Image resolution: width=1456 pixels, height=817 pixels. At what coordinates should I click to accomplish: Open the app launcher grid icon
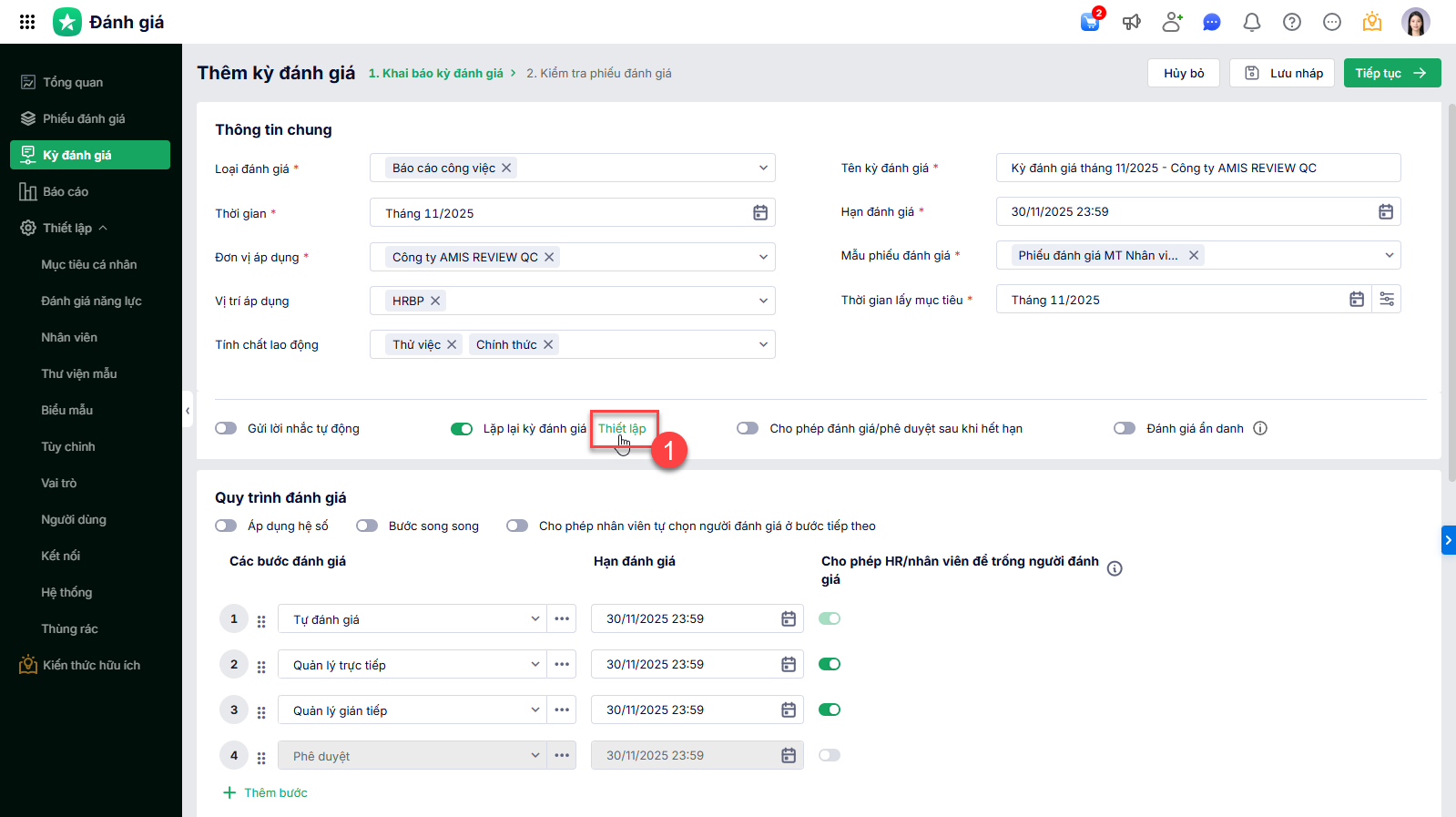pos(27,22)
